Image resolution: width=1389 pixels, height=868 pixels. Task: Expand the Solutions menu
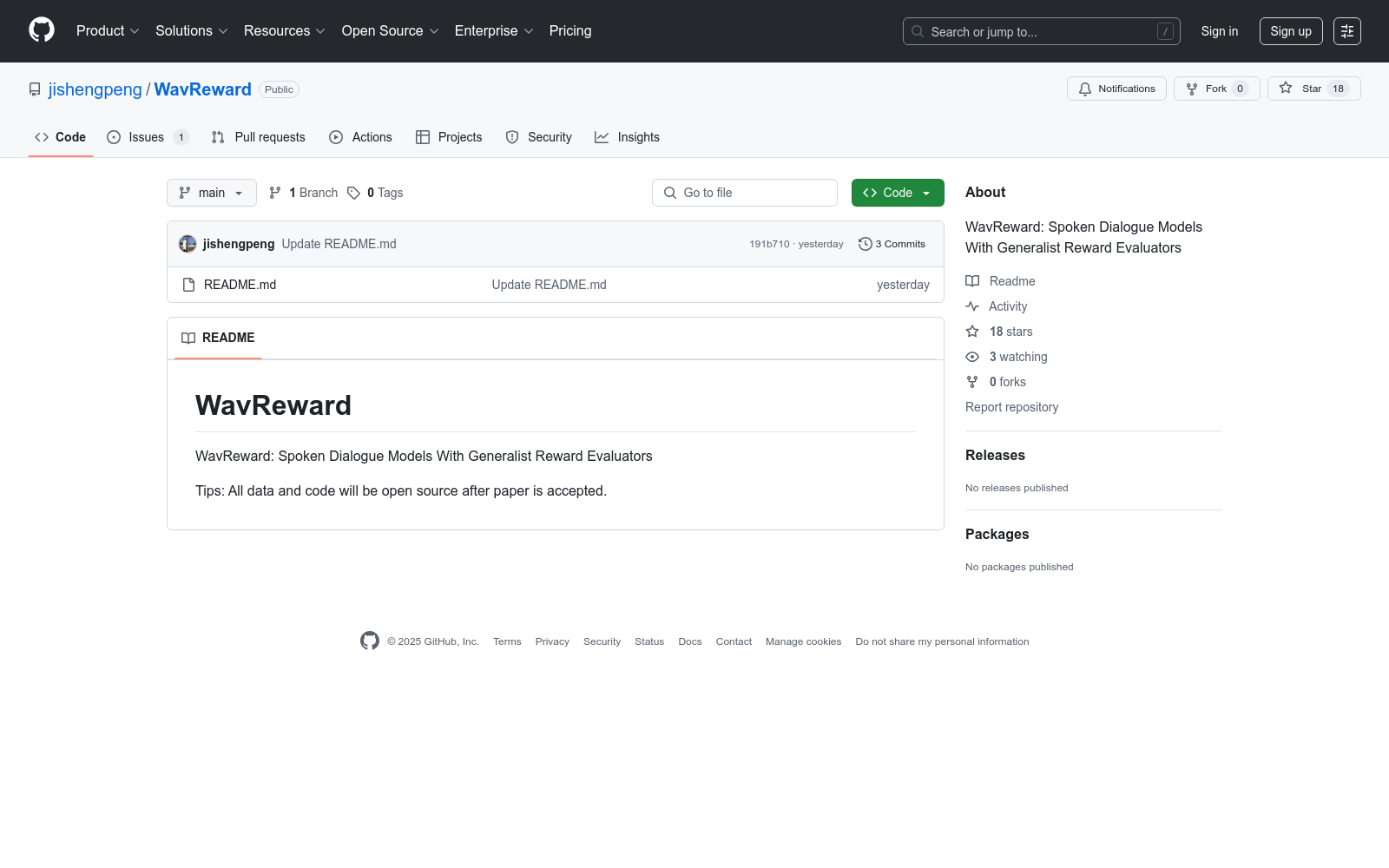[x=192, y=30]
